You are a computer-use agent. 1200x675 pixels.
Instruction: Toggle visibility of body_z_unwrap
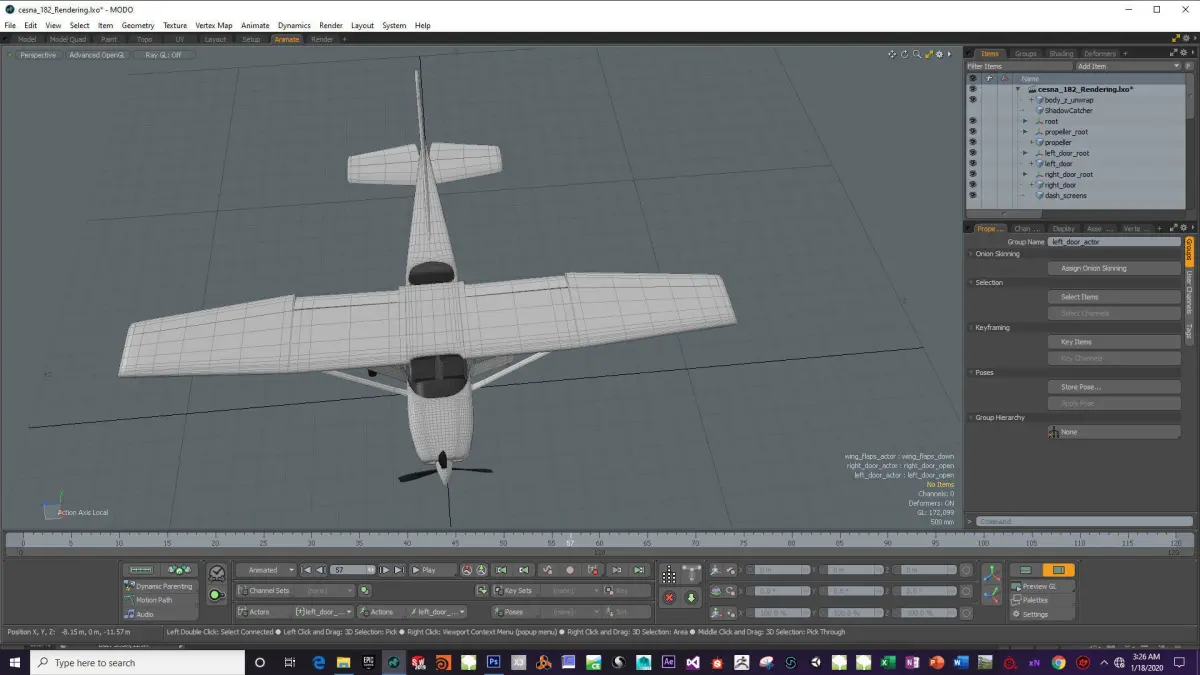click(972, 100)
